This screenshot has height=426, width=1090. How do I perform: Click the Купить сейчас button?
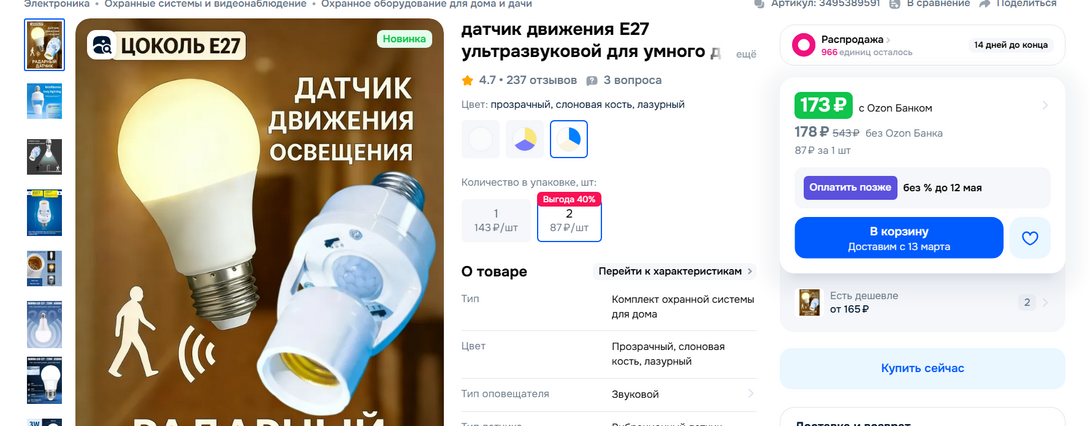(x=922, y=368)
